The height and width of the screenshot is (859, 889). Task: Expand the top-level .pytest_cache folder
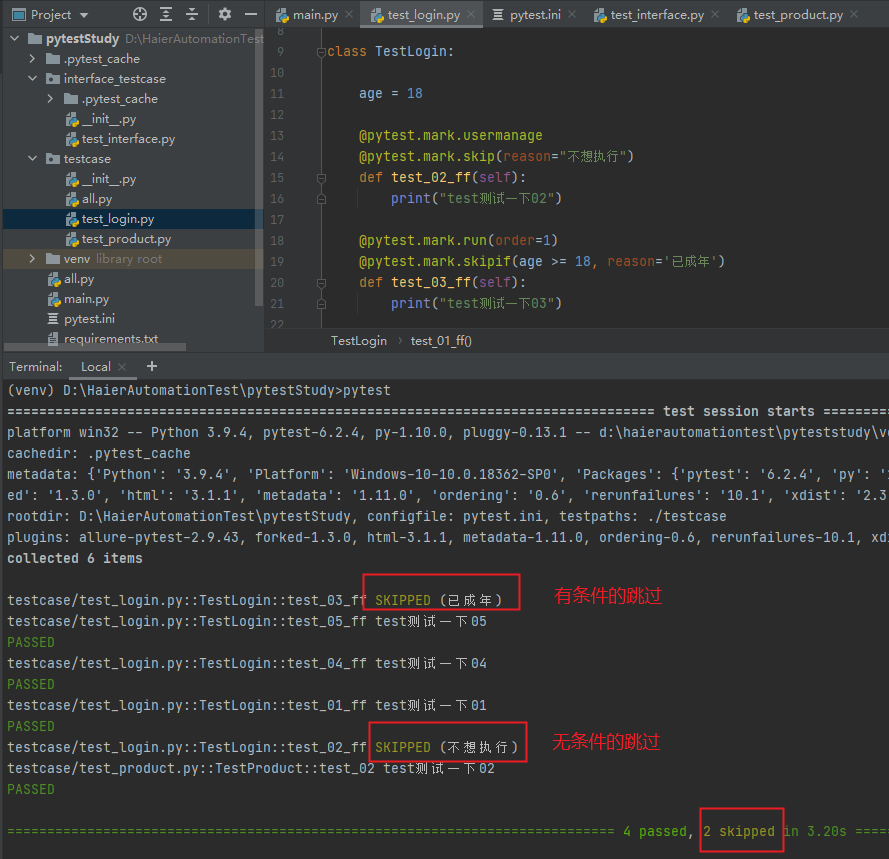coord(32,58)
